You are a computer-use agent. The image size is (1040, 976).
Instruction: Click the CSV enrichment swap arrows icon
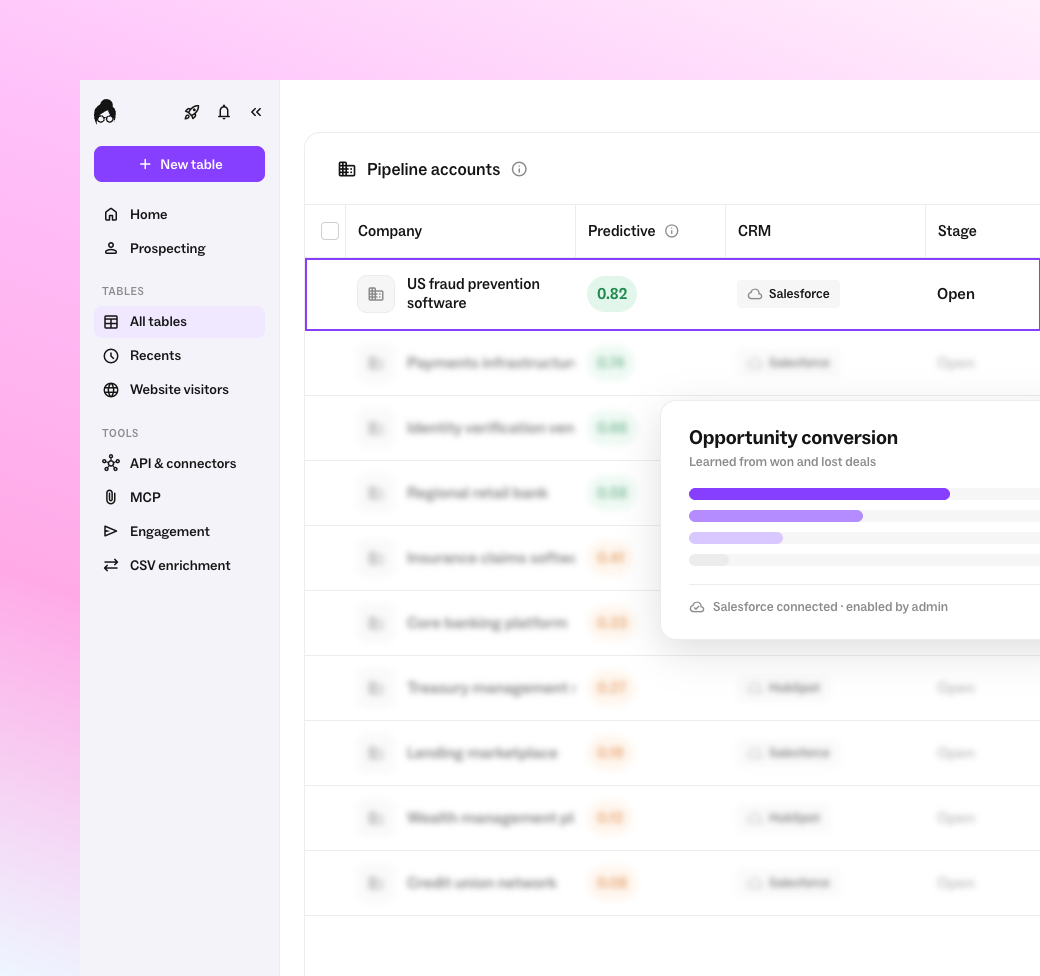[x=111, y=565]
